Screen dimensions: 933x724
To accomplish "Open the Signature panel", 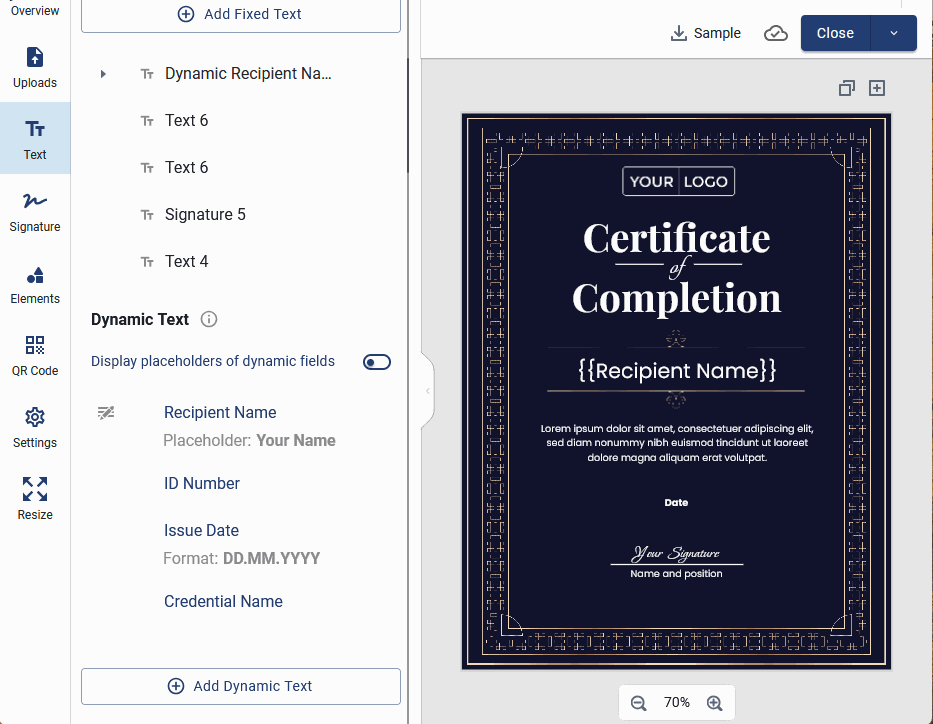I will 34,211.
